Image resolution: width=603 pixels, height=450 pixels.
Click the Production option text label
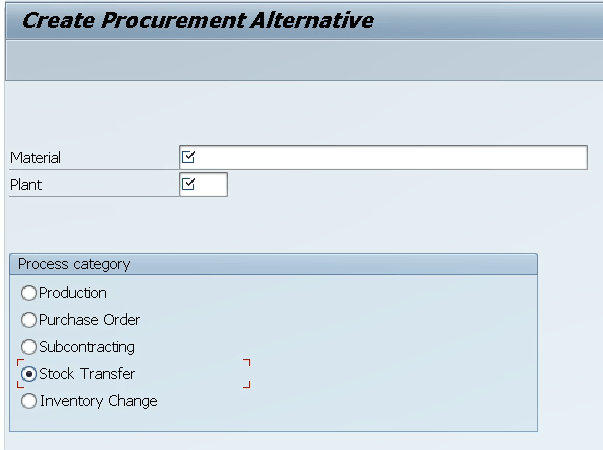(x=73, y=293)
